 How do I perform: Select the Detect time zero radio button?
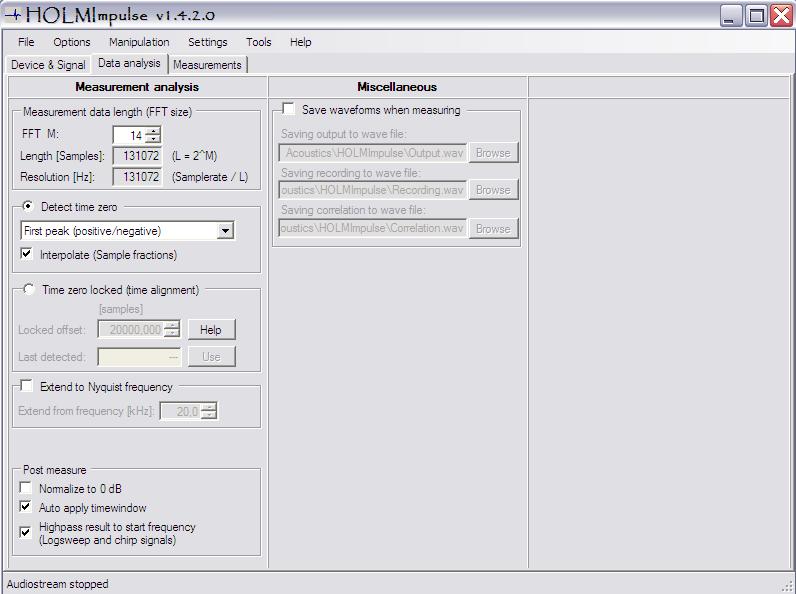coord(28,206)
